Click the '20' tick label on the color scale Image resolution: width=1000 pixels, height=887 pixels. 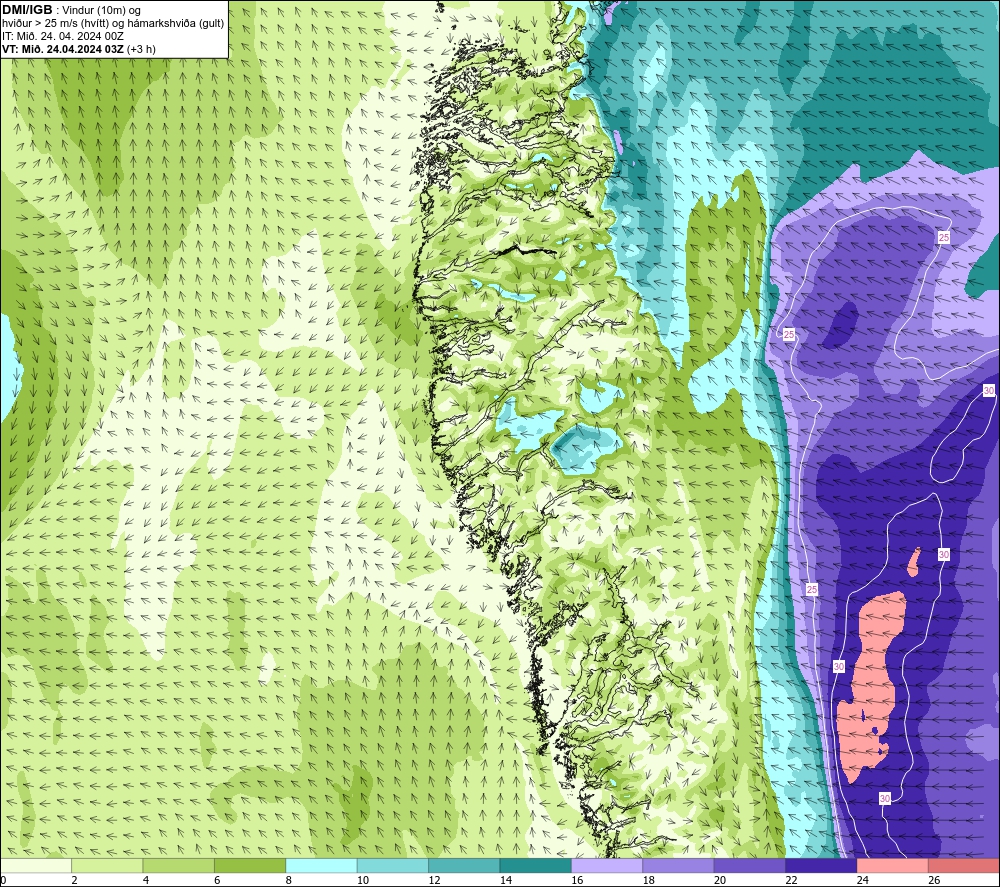click(720, 880)
